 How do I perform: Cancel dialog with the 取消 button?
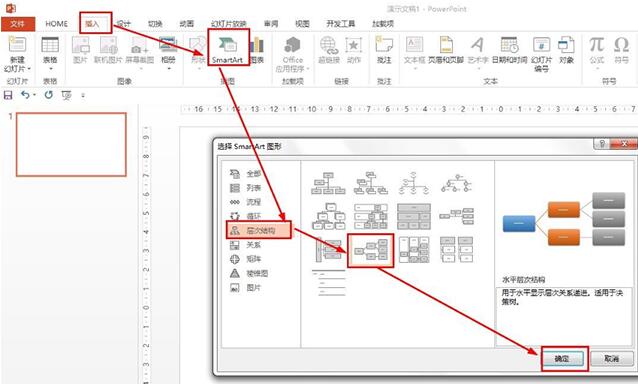click(x=612, y=358)
